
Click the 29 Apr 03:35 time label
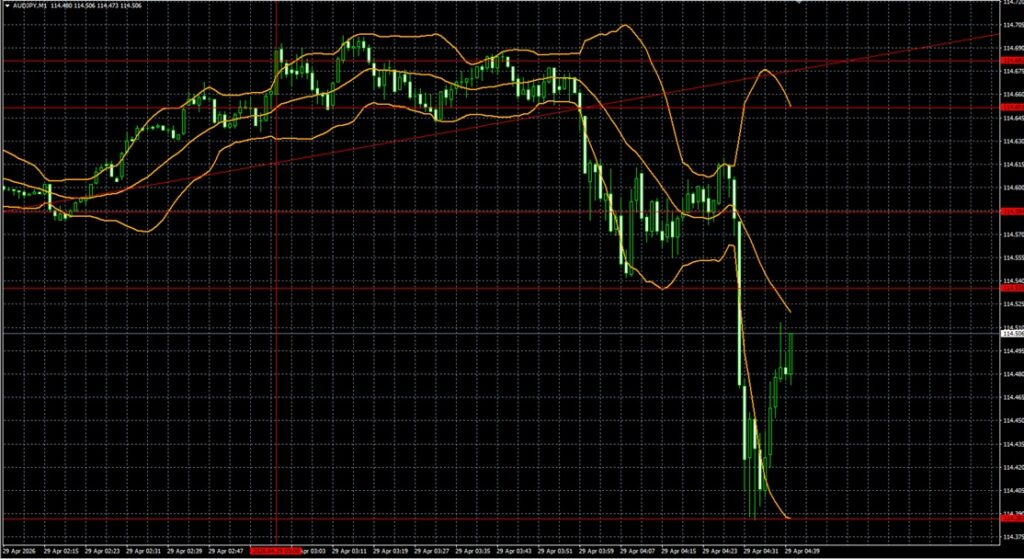[472, 551]
